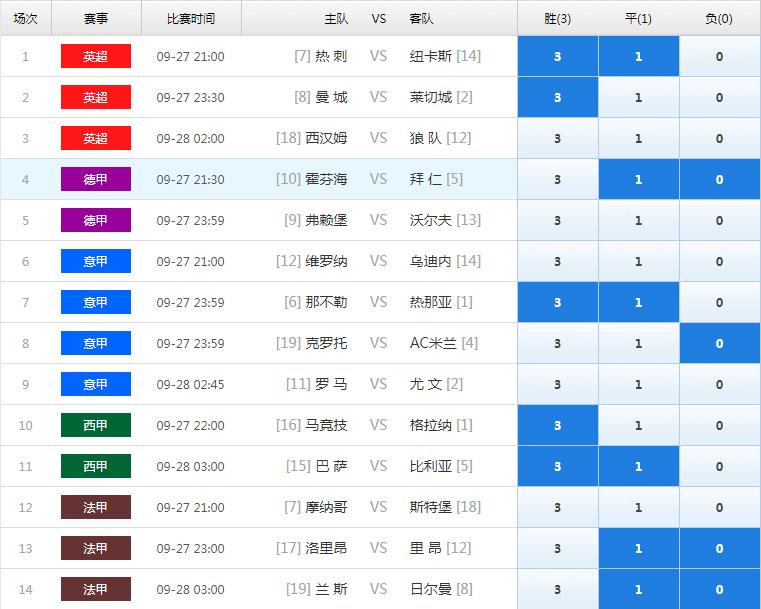Deselect win (3) for 那不勒 vs 热那亚
Image resolution: width=761 pixels, height=609 pixels.
[x=558, y=302]
